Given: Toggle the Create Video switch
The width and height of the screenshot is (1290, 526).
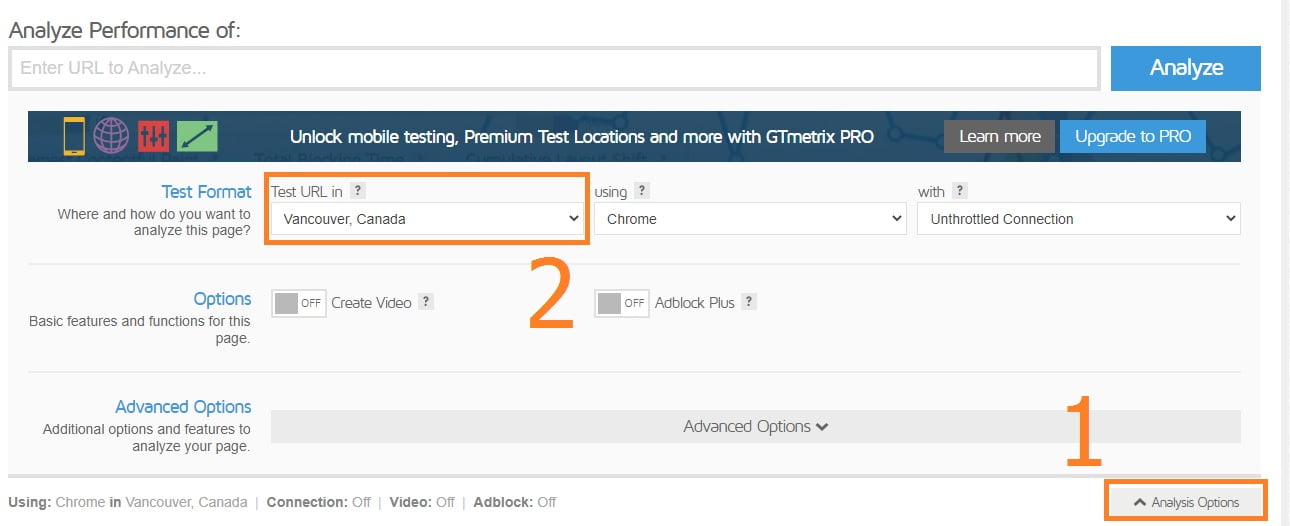Looking at the screenshot, I should coord(299,303).
